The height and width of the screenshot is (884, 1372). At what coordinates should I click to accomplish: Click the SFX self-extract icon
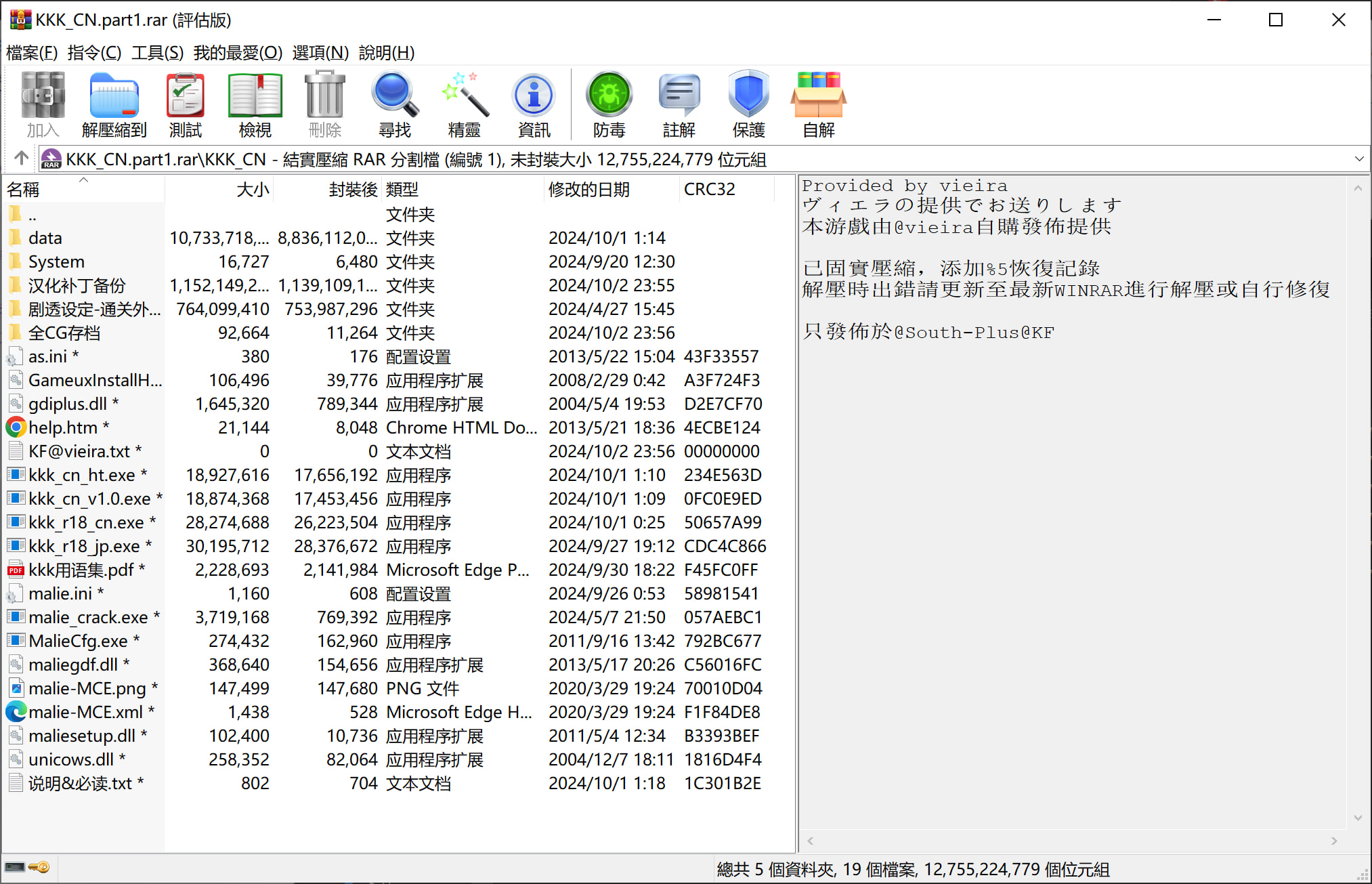click(x=818, y=104)
